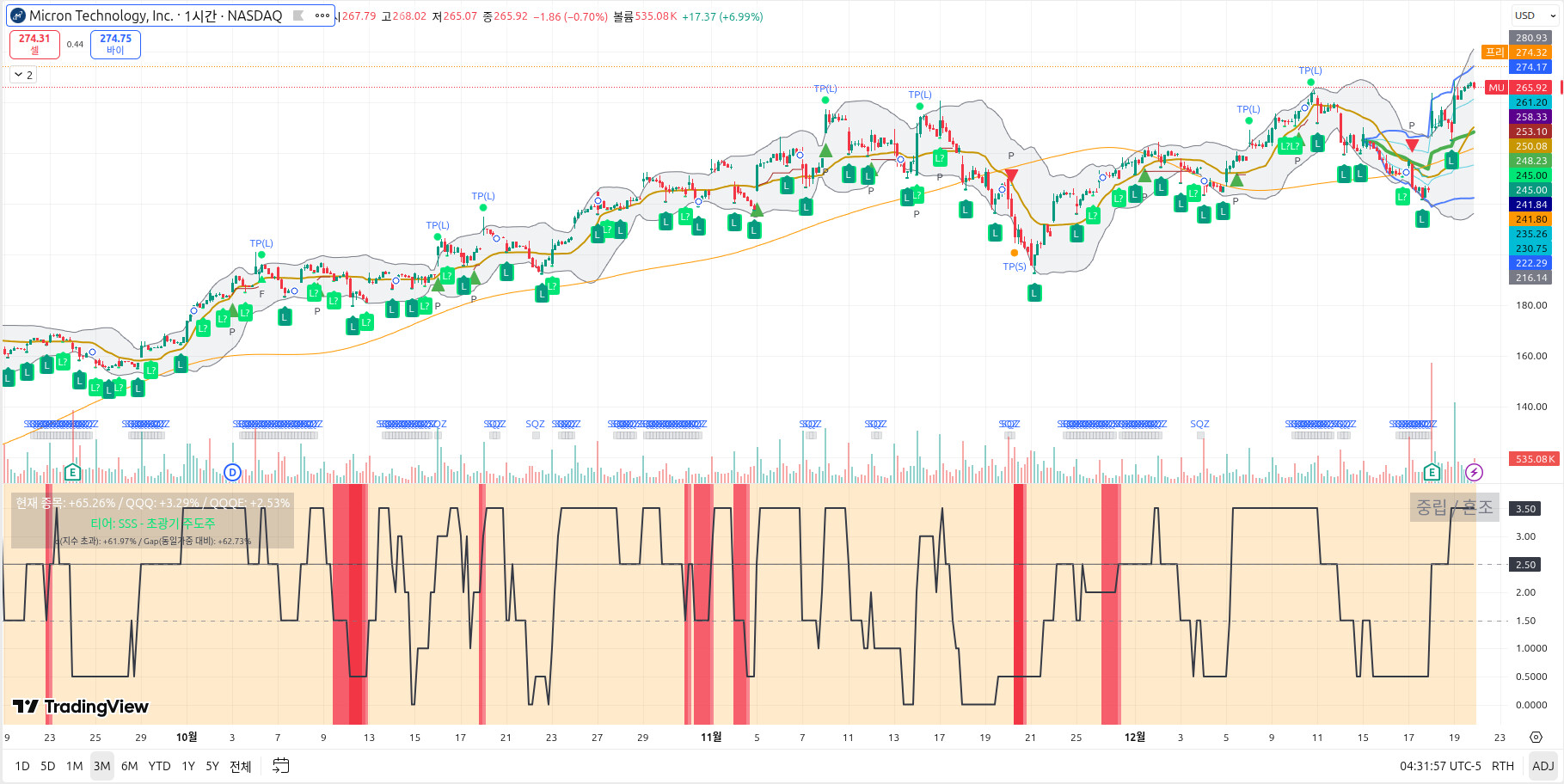Viewport: 1564px width, 784px height.
Task: Click the 253.10 dark red price tag
Action: 1531,132
